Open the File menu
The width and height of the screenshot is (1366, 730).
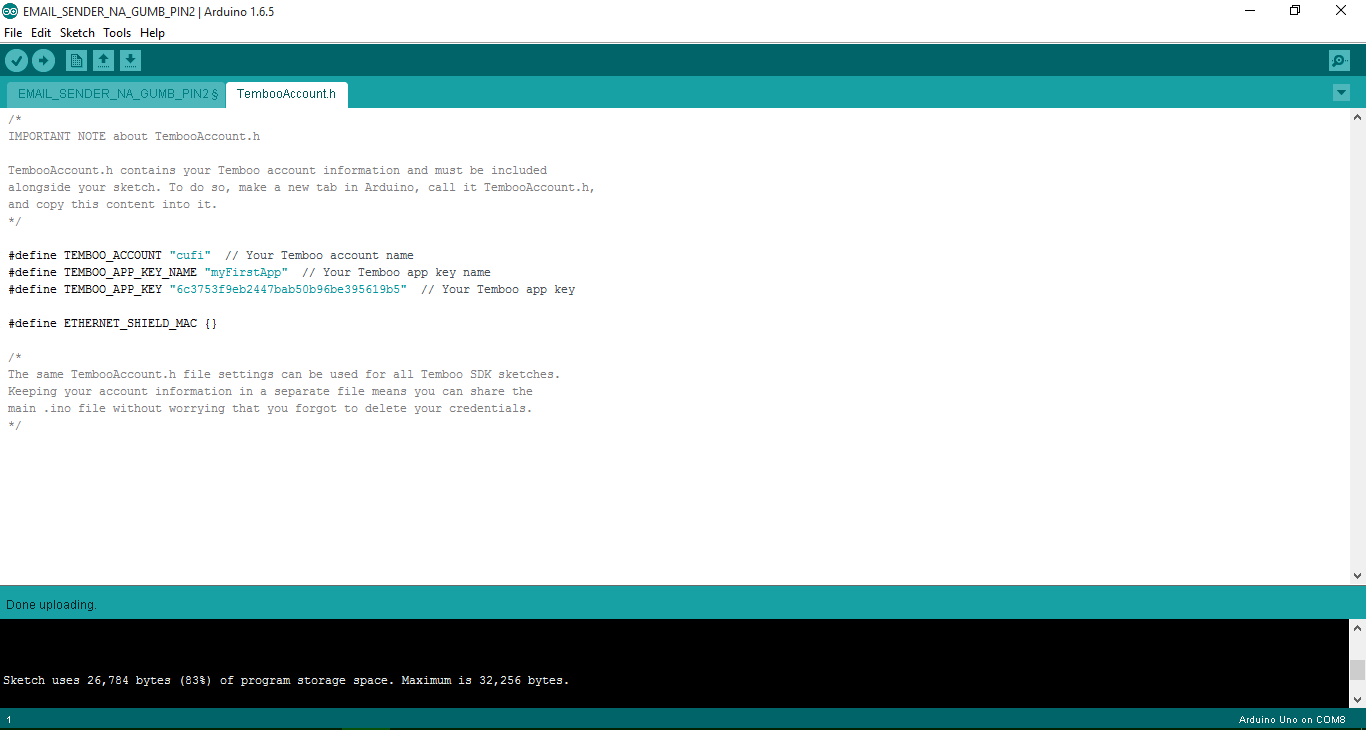pos(13,33)
